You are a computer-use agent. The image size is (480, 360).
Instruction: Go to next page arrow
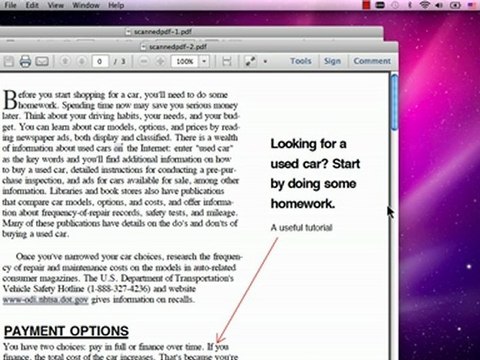click(81, 61)
